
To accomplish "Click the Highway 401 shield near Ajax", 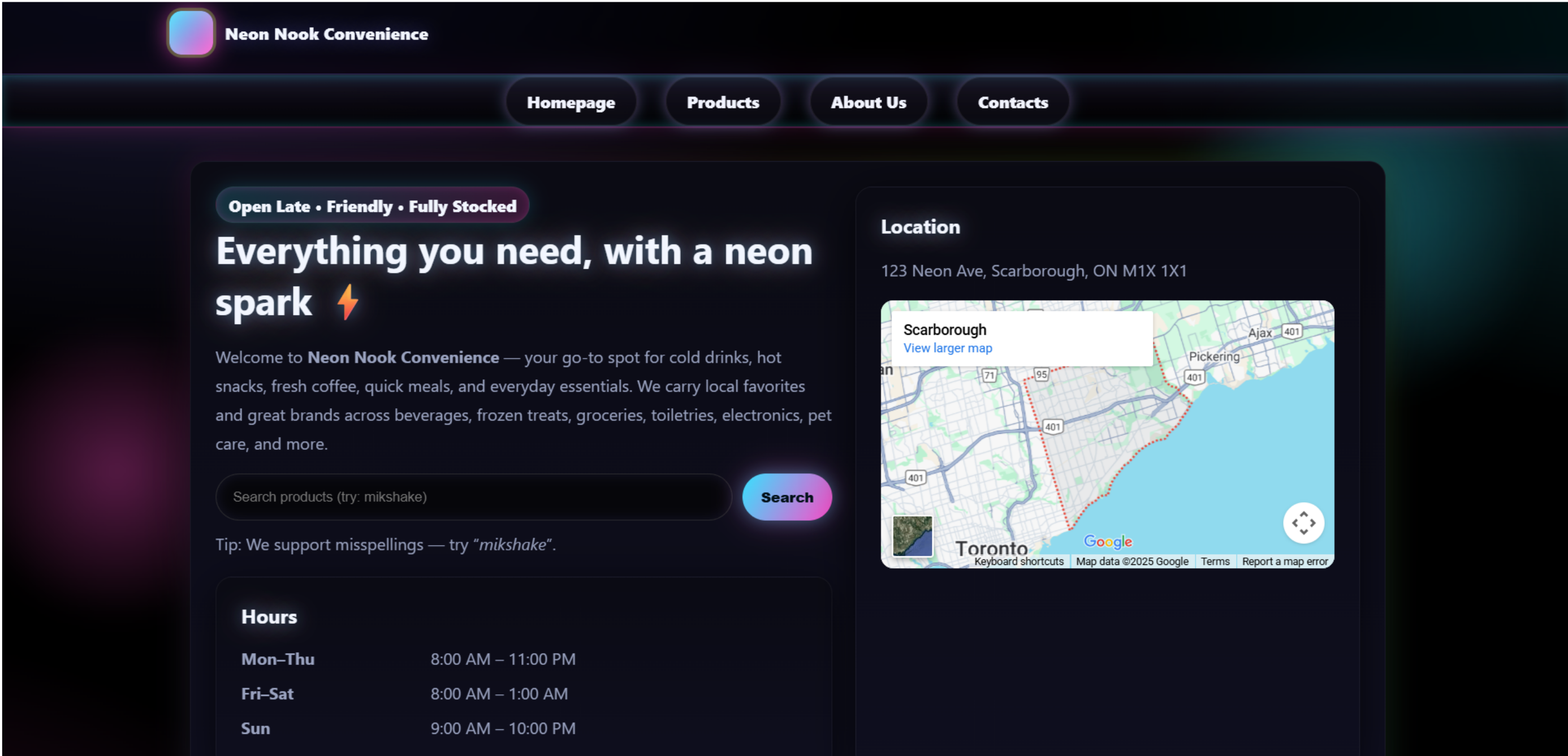I will click(1291, 332).
